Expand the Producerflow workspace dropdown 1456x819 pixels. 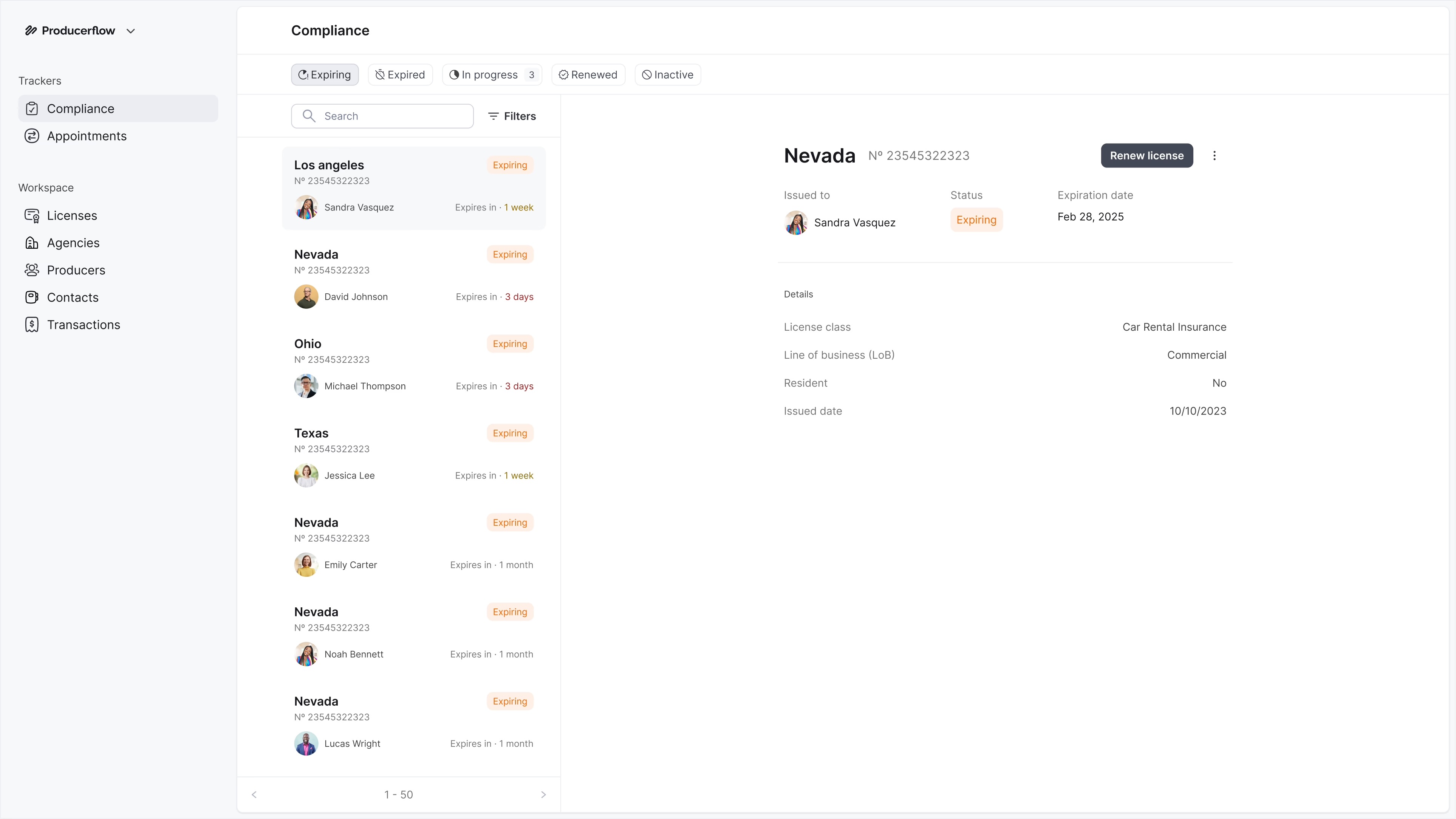coord(131,31)
